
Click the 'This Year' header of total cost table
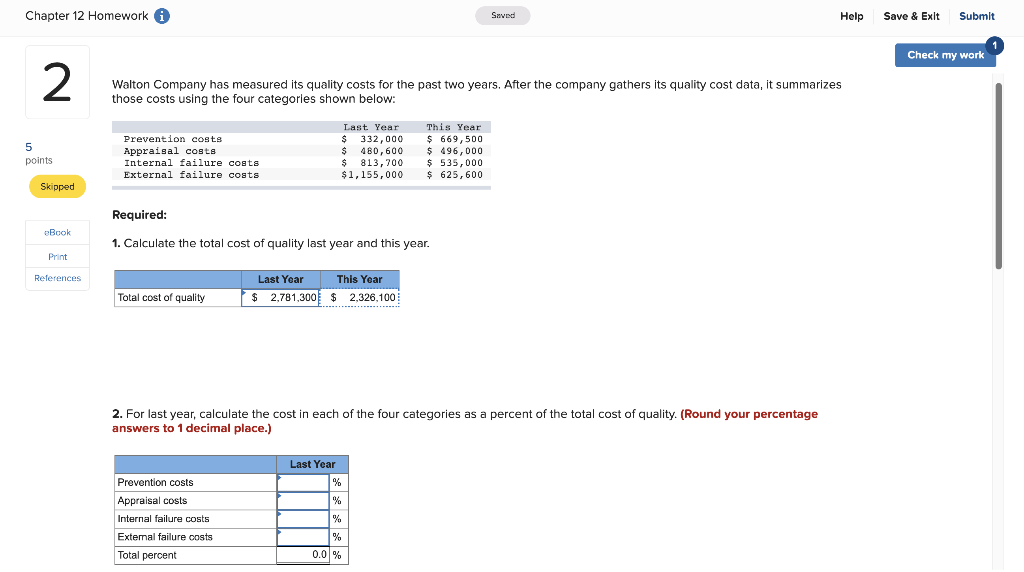coord(360,279)
